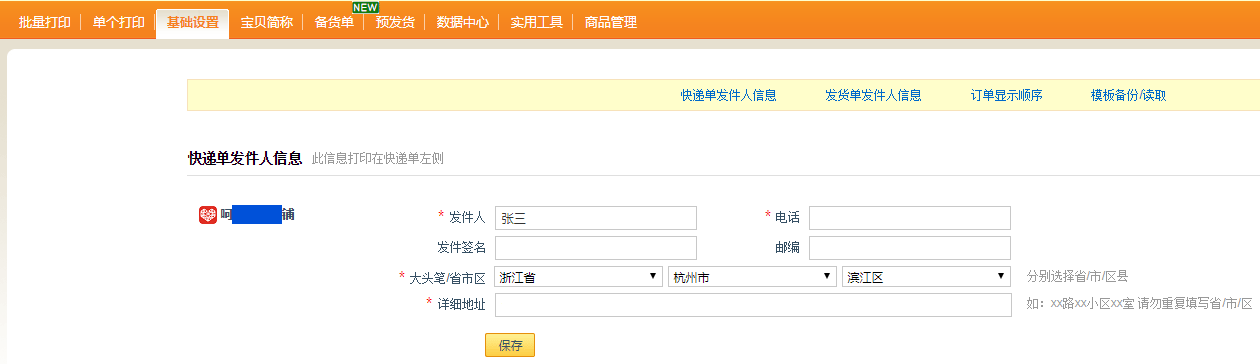Open the 模板备份/读取 link
This screenshot has height=364, width=1260.
coord(1128,96)
